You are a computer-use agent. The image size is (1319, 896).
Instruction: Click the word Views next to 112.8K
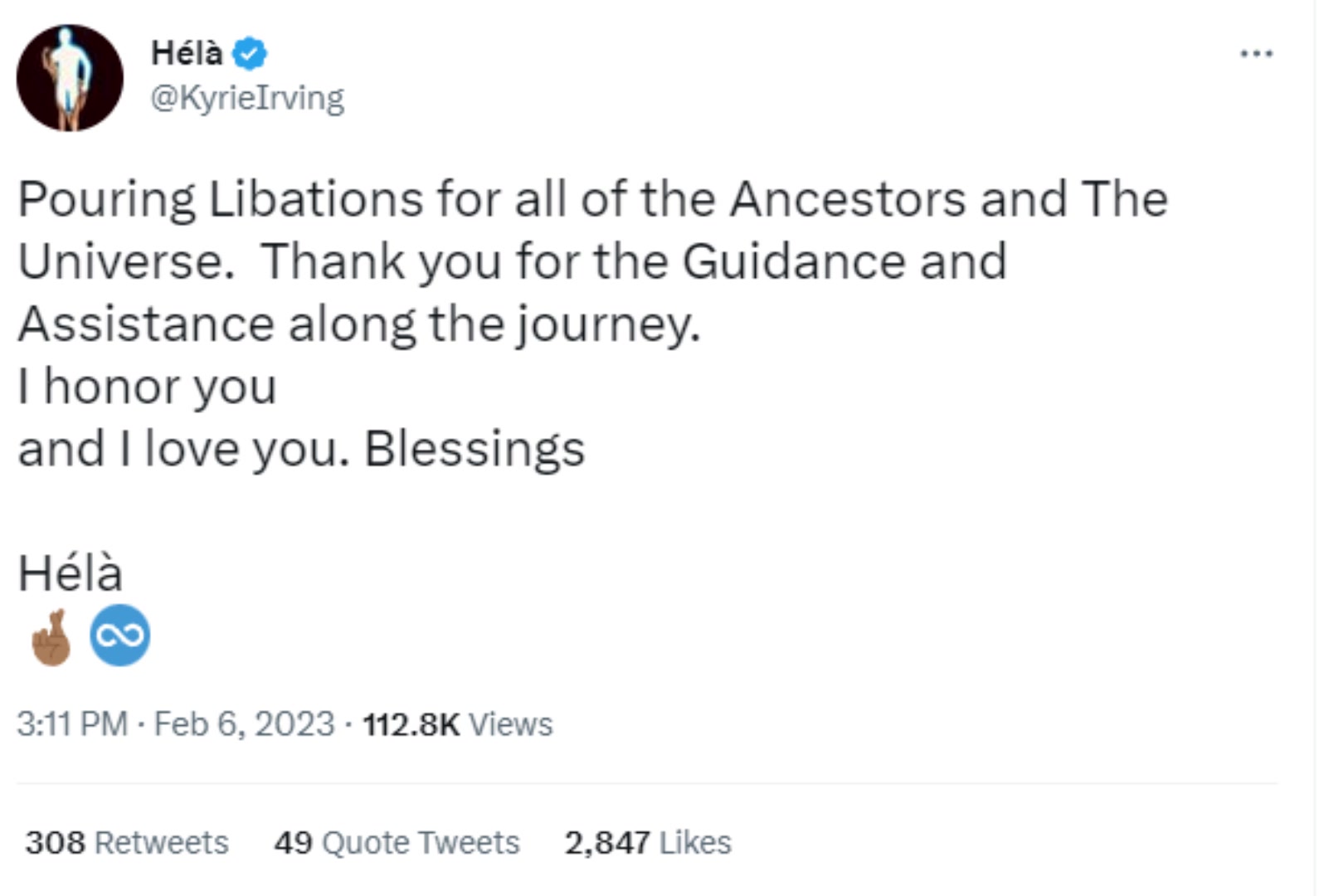(x=511, y=724)
